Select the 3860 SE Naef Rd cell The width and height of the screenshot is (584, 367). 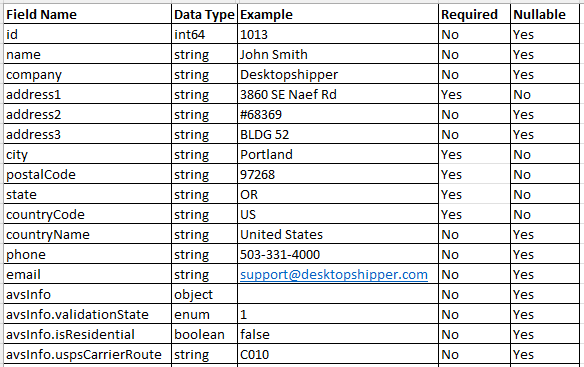pos(338,94)
